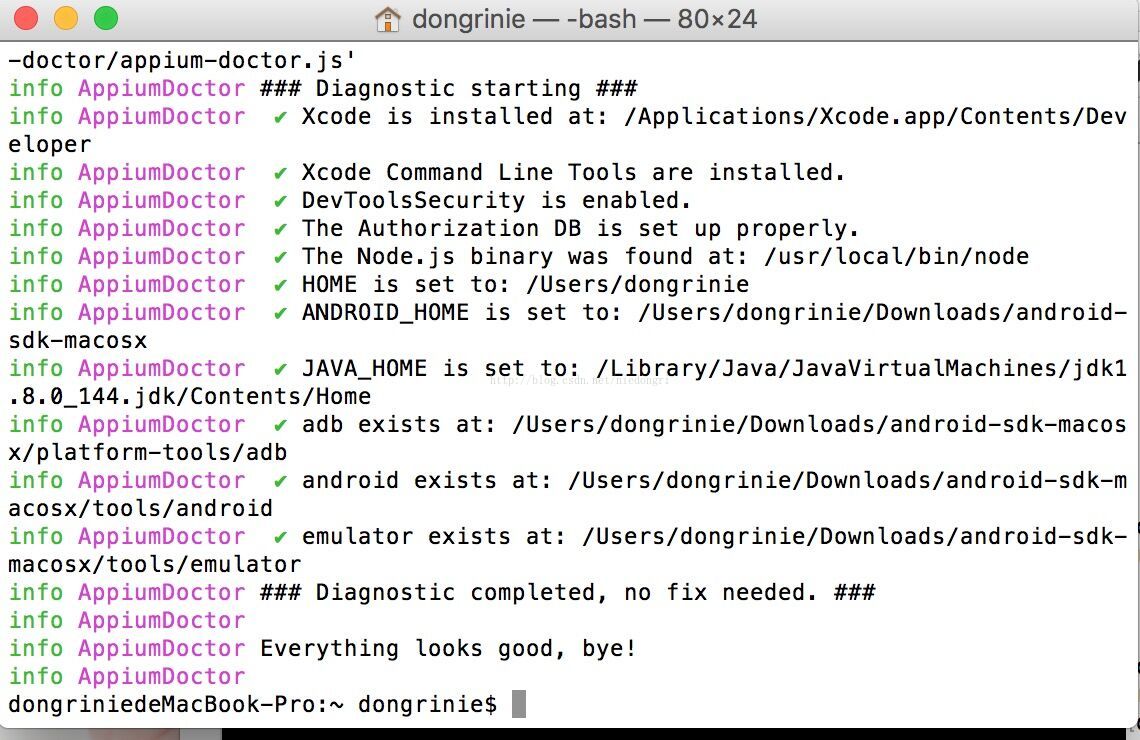Click the text 'emulator exists at:'

434,536
